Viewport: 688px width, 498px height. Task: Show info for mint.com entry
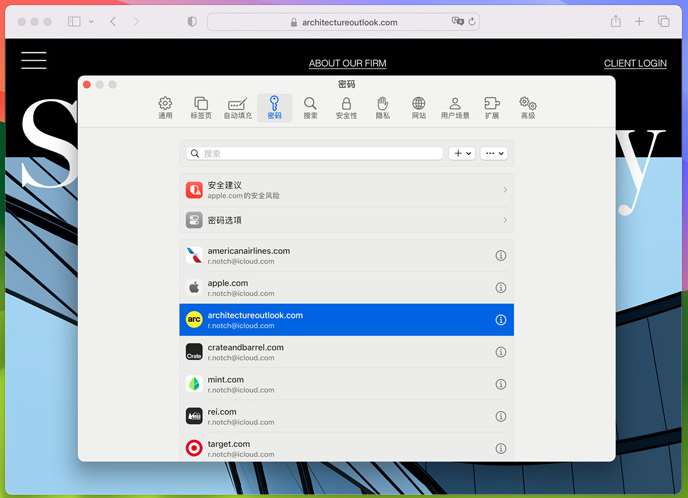coord(501,384)
